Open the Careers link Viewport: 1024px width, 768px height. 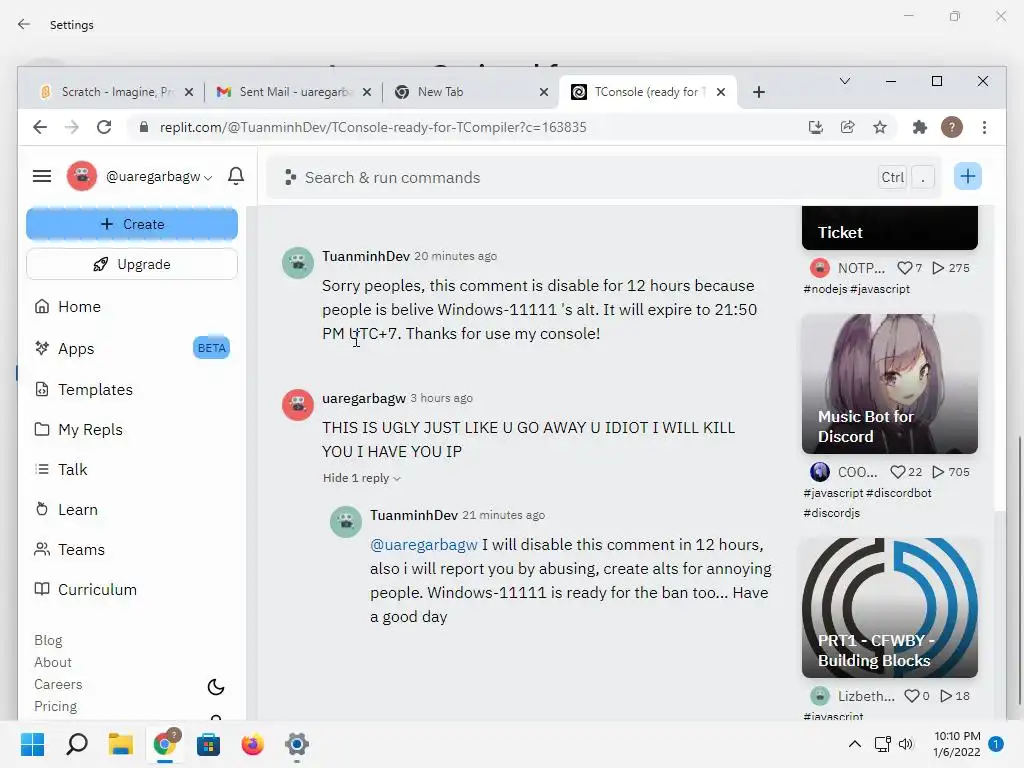(x=58, y=684)
